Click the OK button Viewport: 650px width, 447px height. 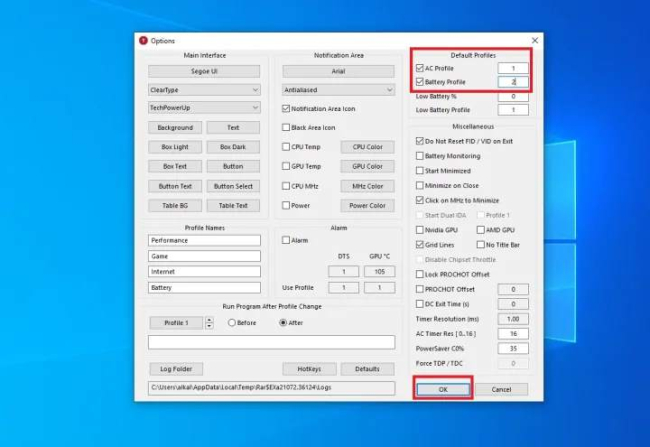pos(443,389)
